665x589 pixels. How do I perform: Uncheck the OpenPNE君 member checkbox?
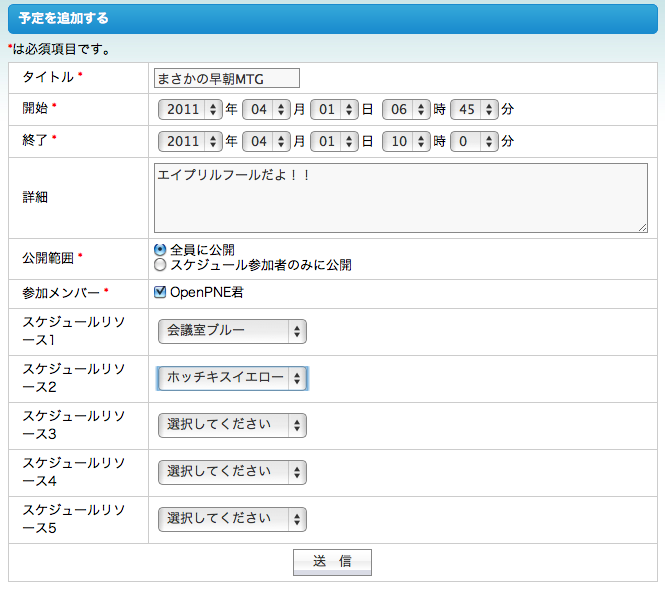161,293
